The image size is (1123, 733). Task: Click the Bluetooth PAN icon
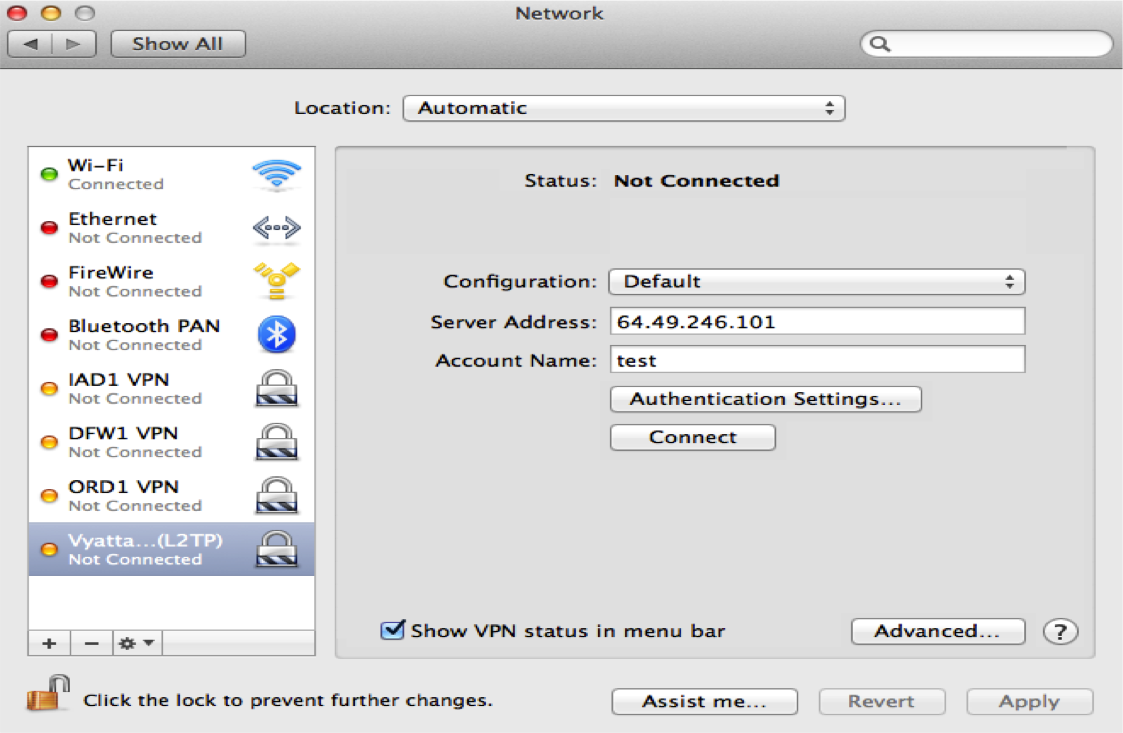(276, 334)
